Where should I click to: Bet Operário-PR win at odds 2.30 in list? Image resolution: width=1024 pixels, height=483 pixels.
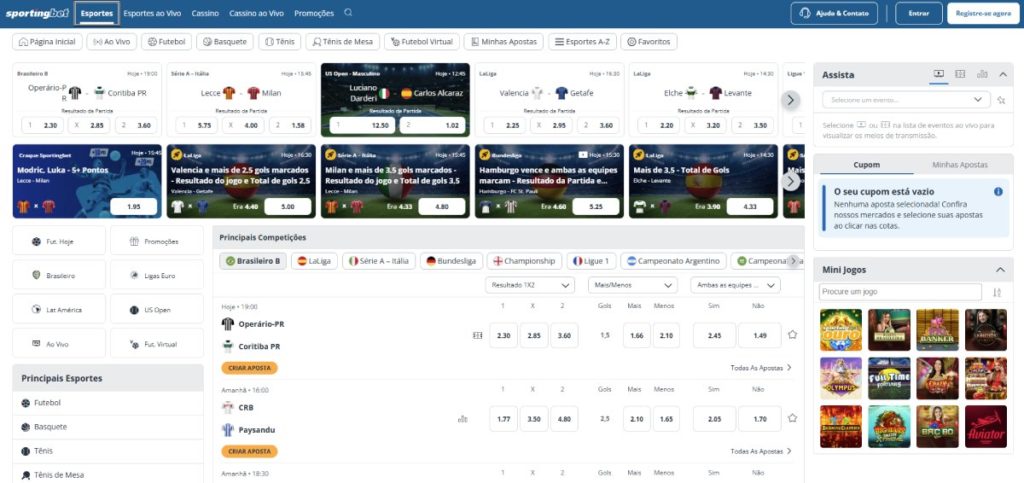503,335
